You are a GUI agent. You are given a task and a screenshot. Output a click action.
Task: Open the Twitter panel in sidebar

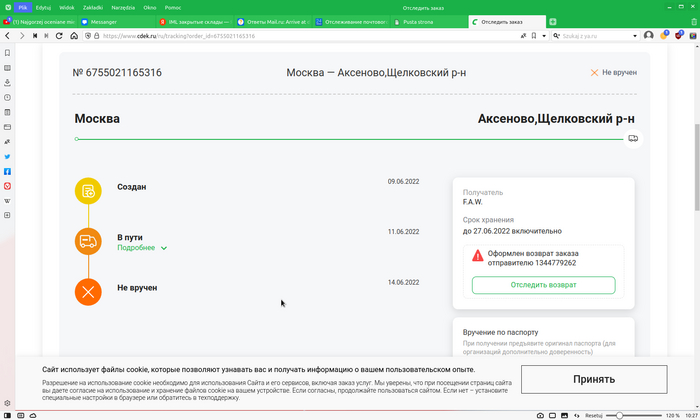tap(8, 157)
